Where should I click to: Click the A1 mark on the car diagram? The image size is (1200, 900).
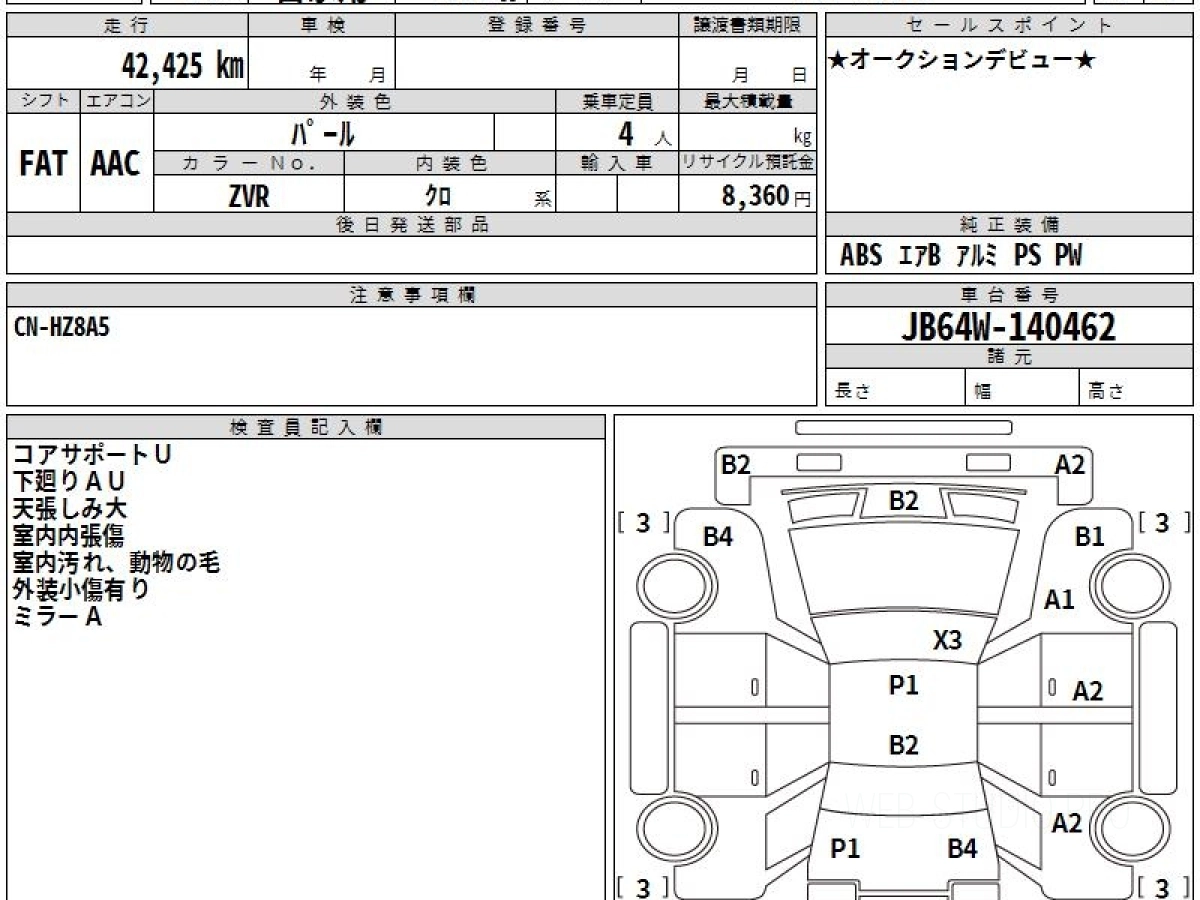click(x=1059, y=600)
